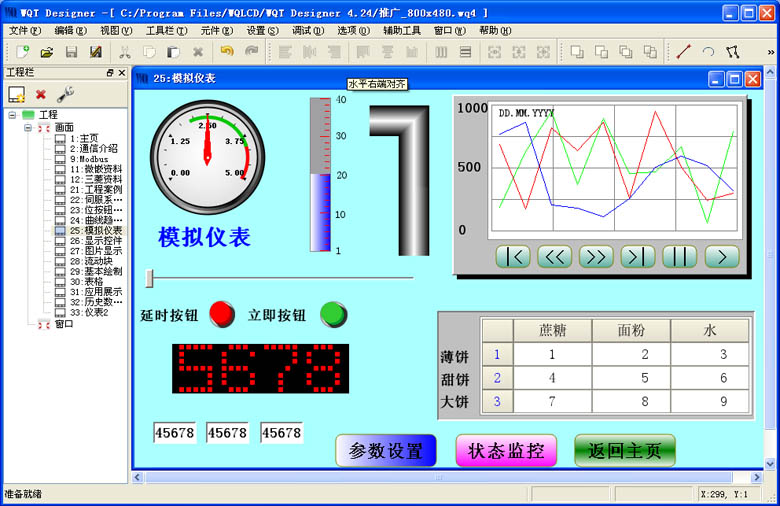Select the arc drawing tool
The width and height of the screenshot is (780, 506).
pos(708,52)
